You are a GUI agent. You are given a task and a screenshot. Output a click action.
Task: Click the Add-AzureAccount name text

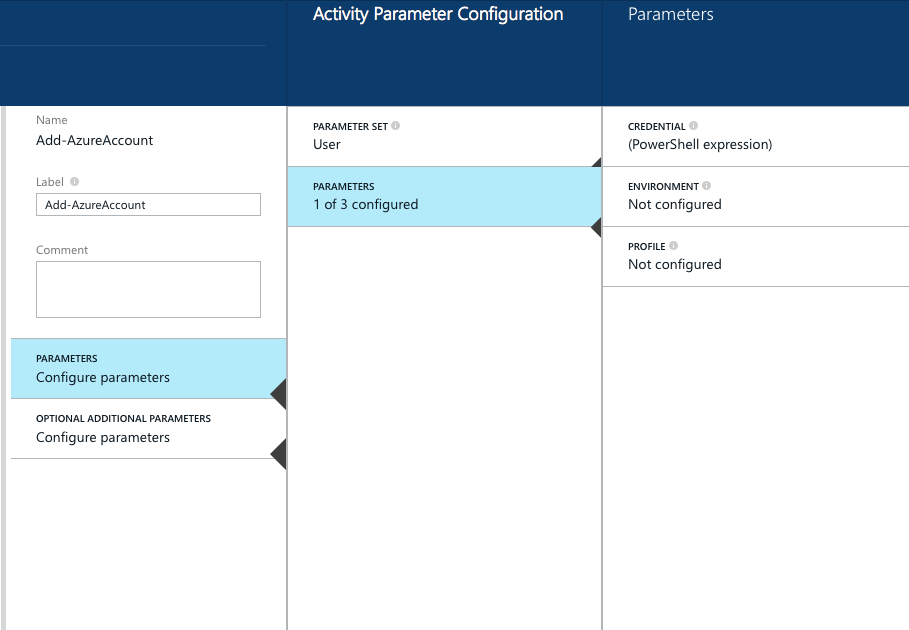(94, 140)
